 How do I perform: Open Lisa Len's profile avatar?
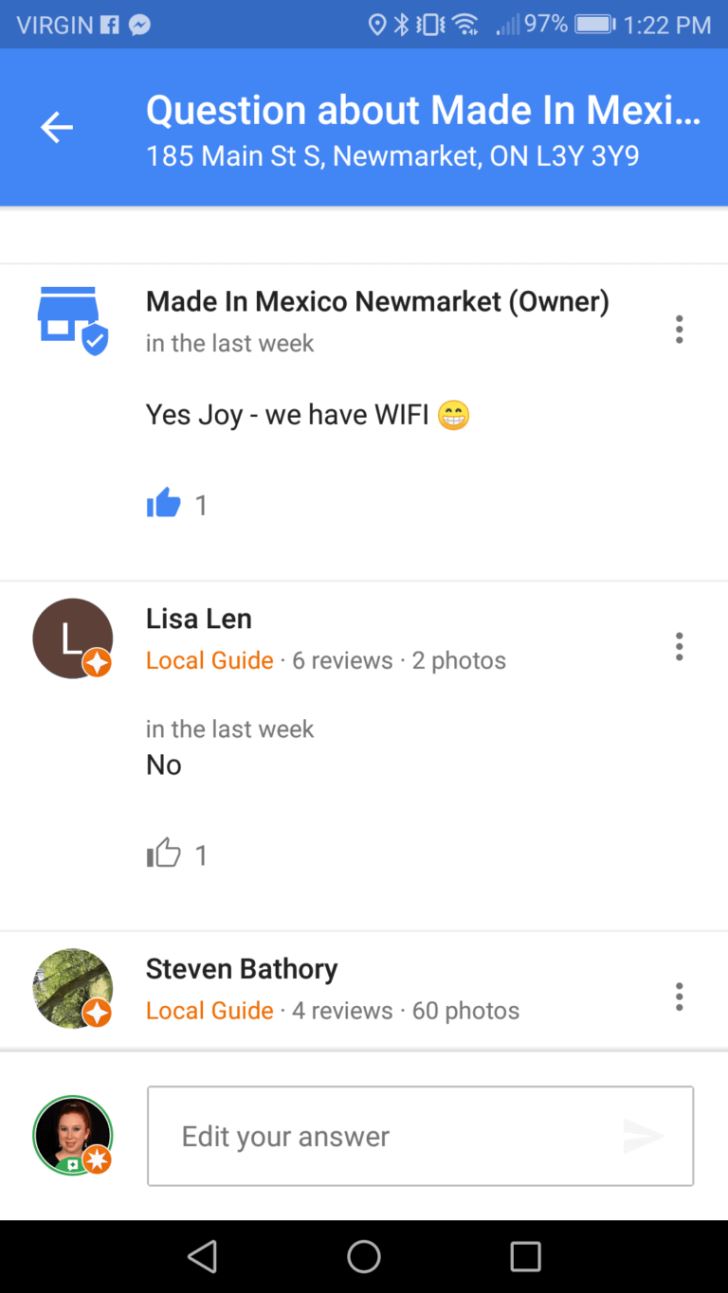point(72,639)
